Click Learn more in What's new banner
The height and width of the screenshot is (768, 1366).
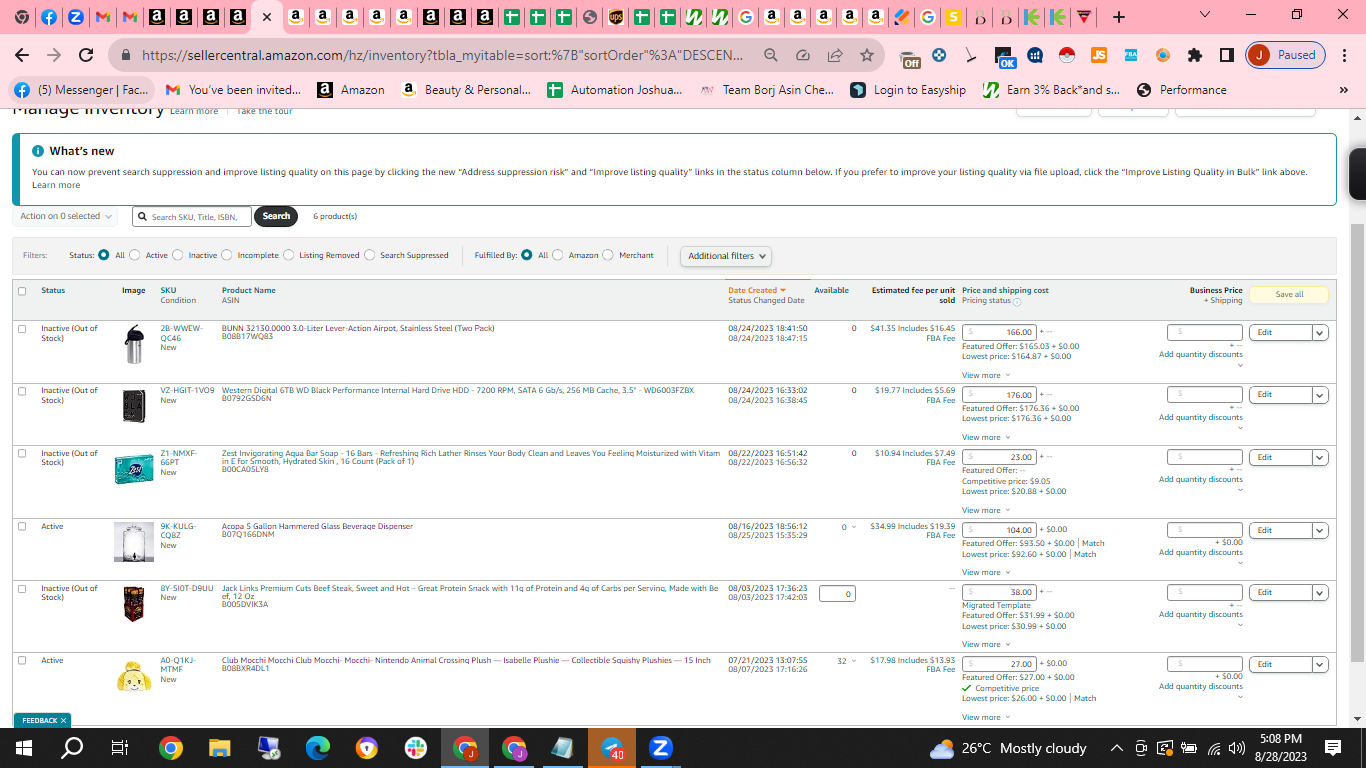pos(56,185)
